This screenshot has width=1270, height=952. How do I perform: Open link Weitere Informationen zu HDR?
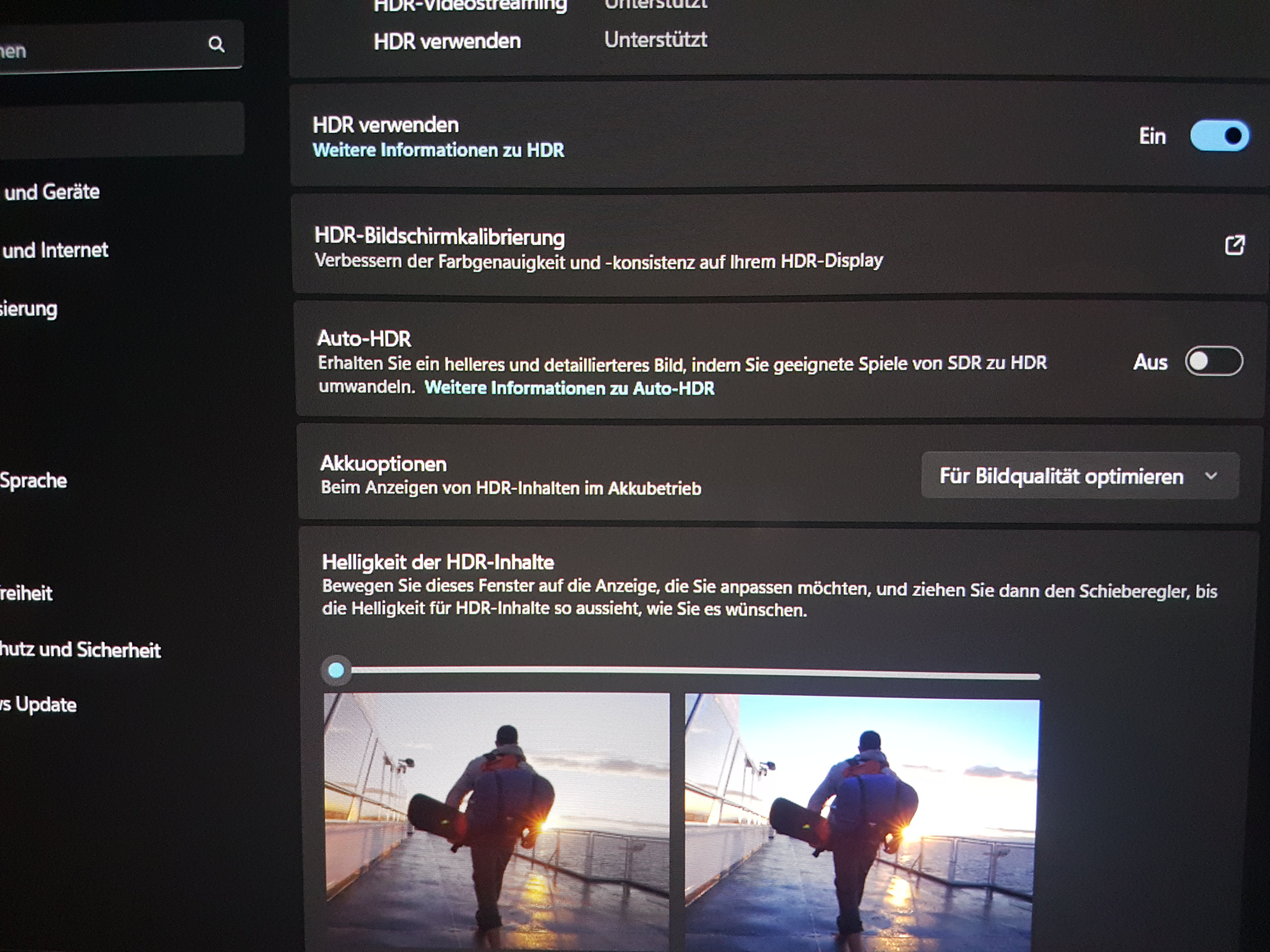[438, 150]
